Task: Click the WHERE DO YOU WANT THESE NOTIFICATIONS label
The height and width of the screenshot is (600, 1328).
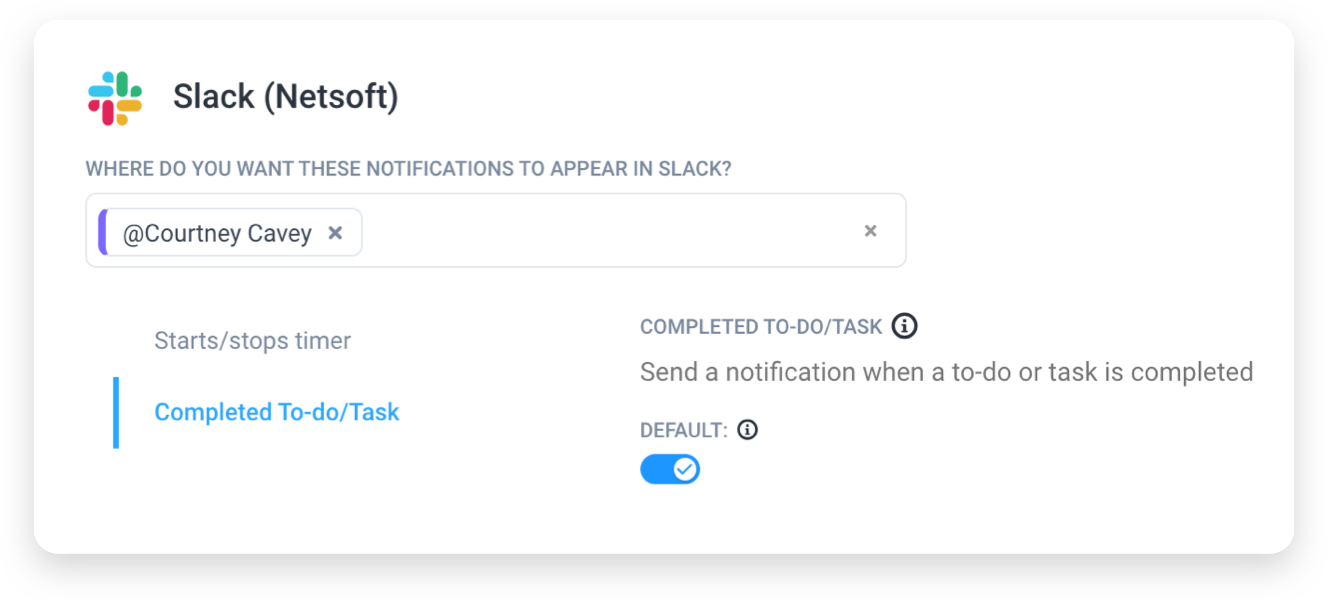Action: (x=408, y=168)
